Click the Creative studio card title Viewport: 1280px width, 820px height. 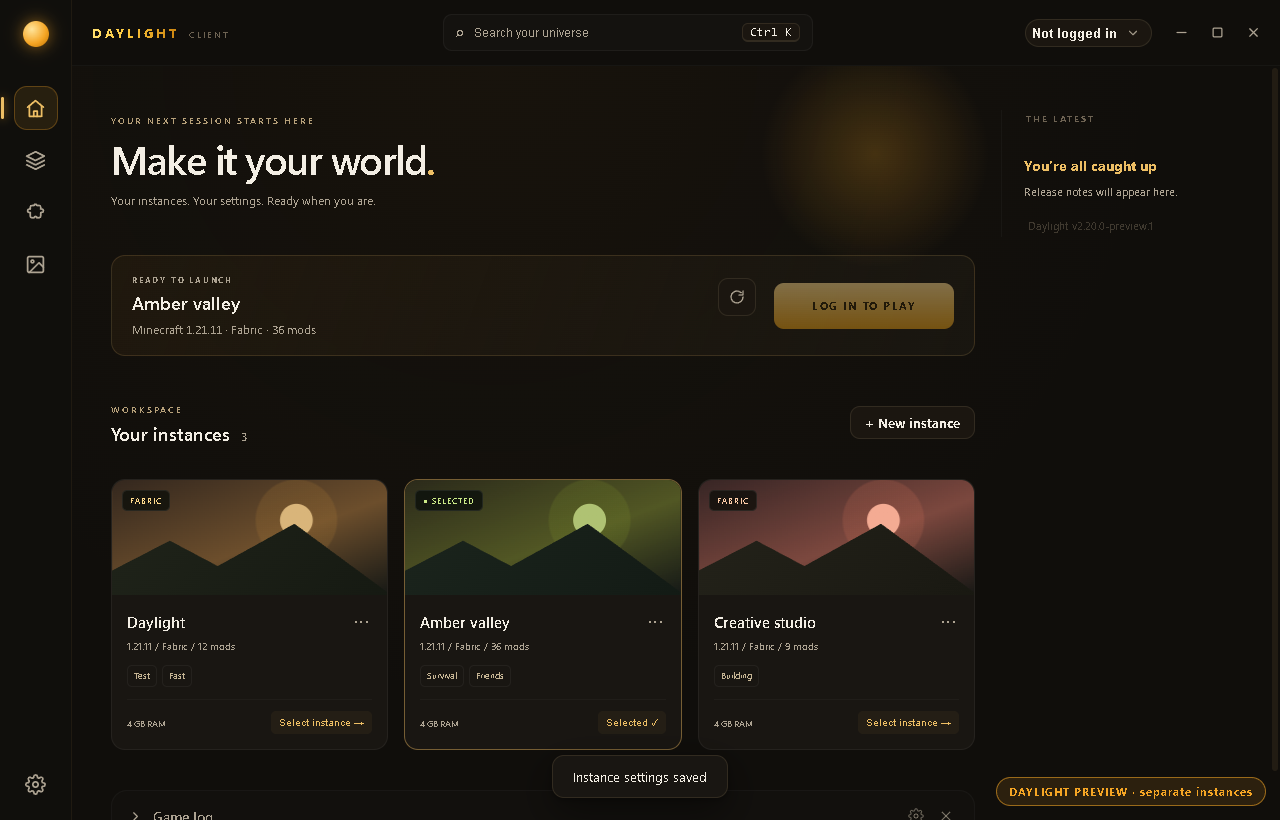(x=765, y=623)
